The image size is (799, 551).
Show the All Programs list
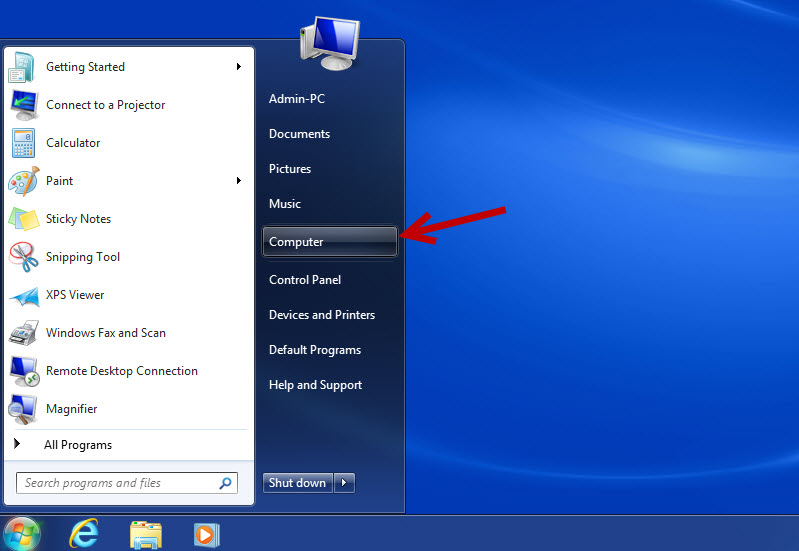click(77, 445)
